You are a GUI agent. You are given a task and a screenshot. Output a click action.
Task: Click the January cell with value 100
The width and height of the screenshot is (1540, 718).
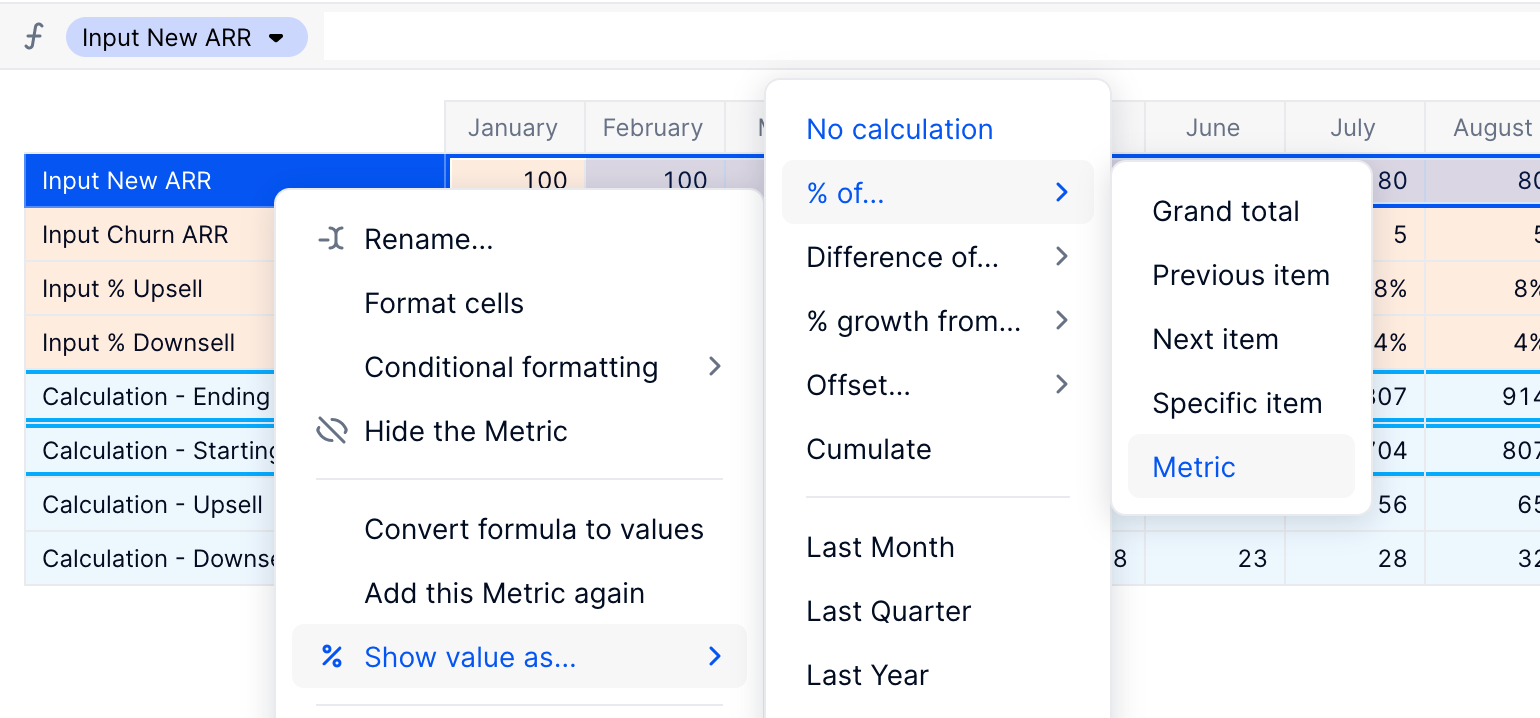(x=516, y=181)
